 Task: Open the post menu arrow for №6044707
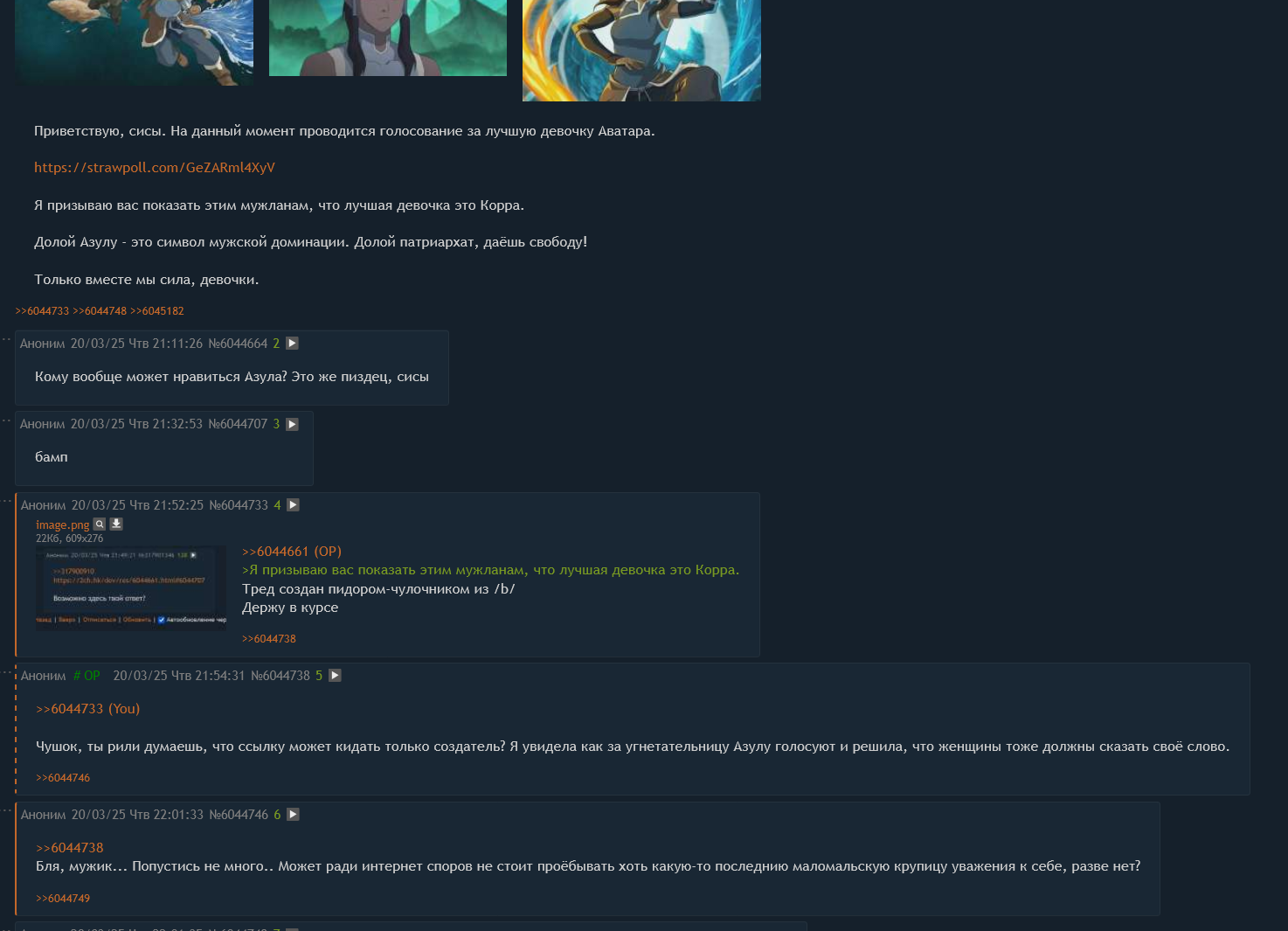[x=292, y=424]
